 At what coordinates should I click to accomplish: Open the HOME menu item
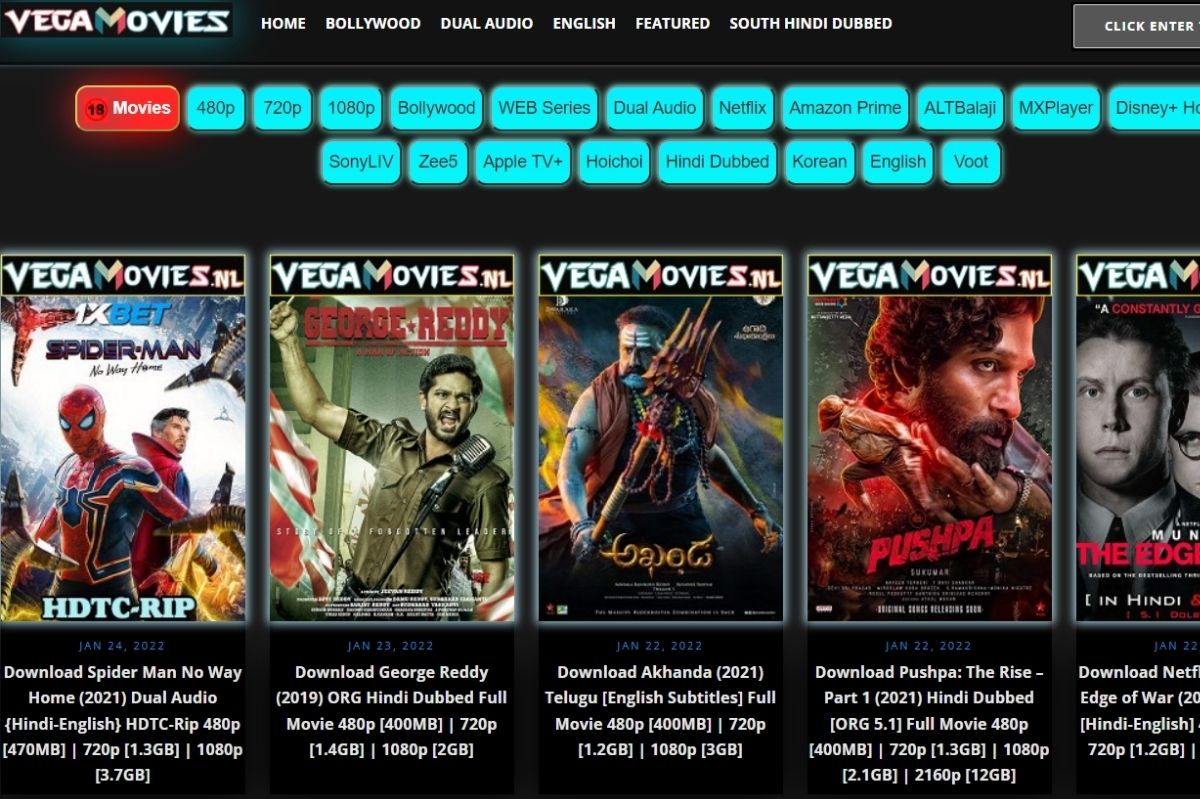point(283,23)
